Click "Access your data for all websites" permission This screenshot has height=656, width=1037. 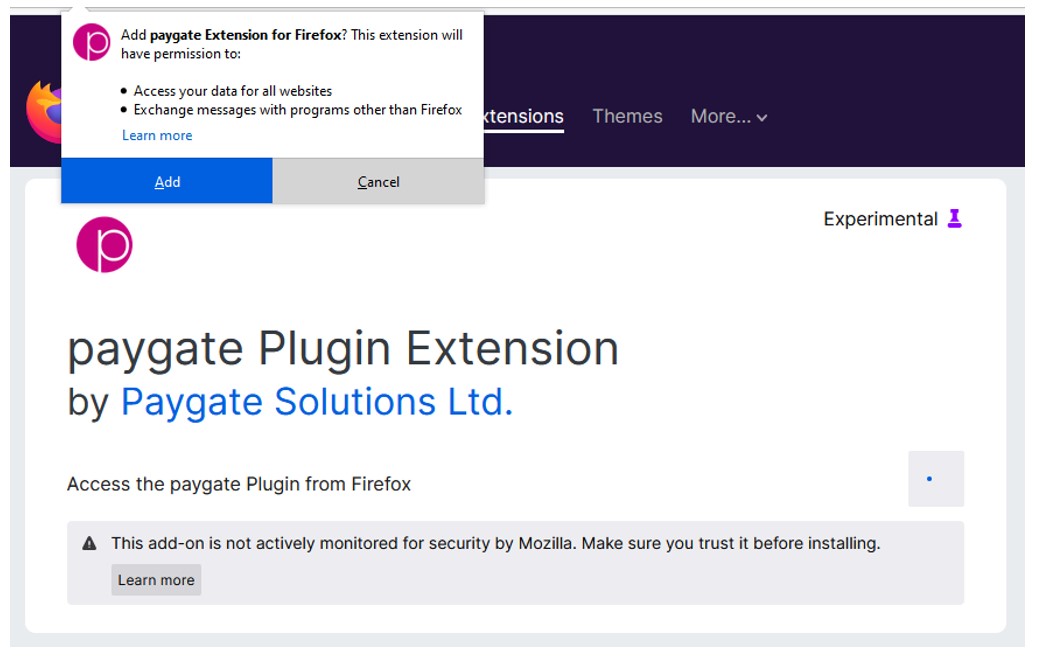[x=233, y=91]
